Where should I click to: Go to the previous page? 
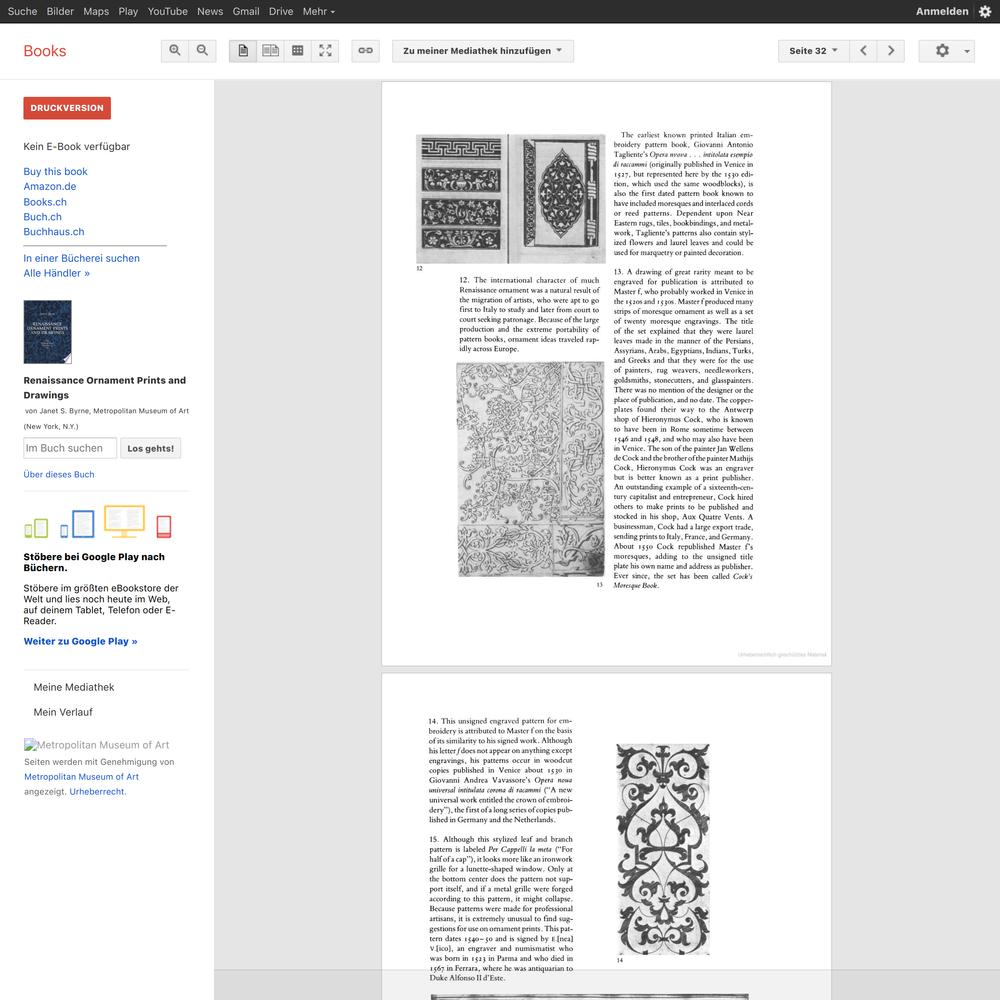(863, 51)
